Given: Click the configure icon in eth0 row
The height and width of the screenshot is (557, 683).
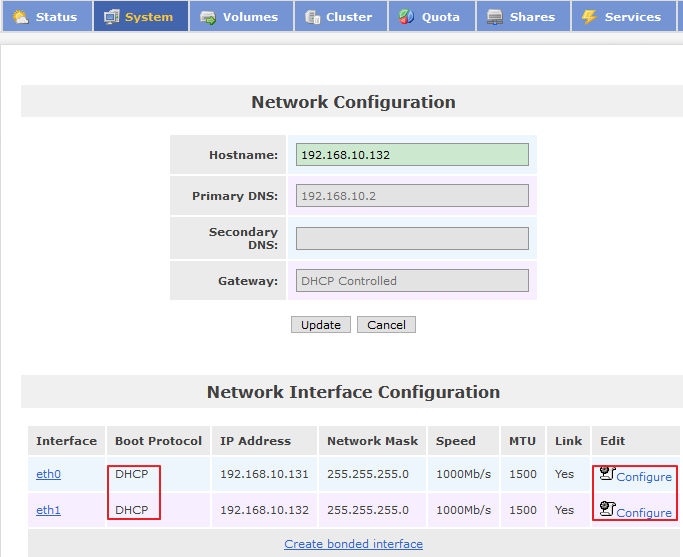Looking at the screenshot, I should (607, 473).
